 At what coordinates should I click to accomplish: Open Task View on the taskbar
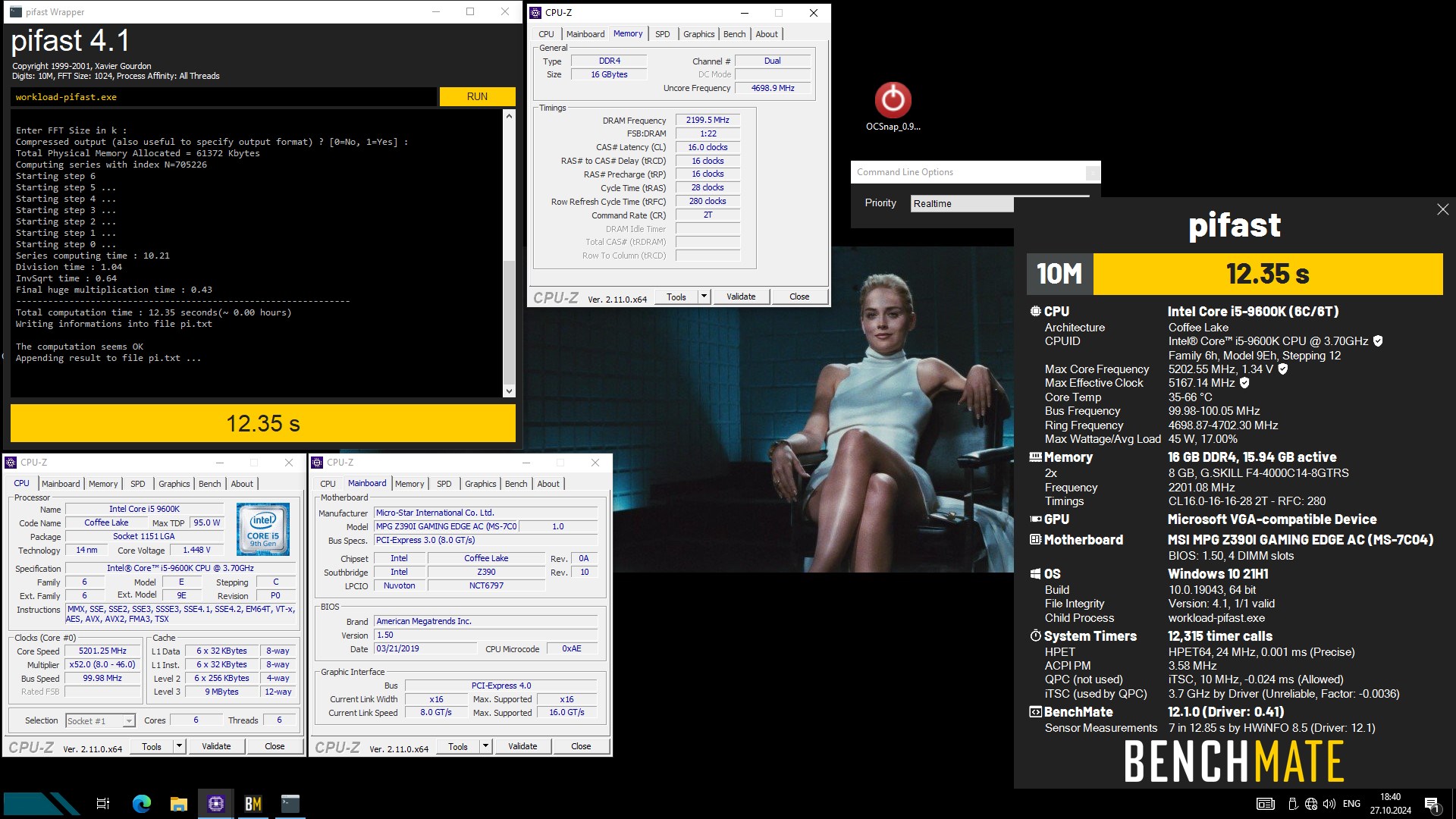click(103, 803)
